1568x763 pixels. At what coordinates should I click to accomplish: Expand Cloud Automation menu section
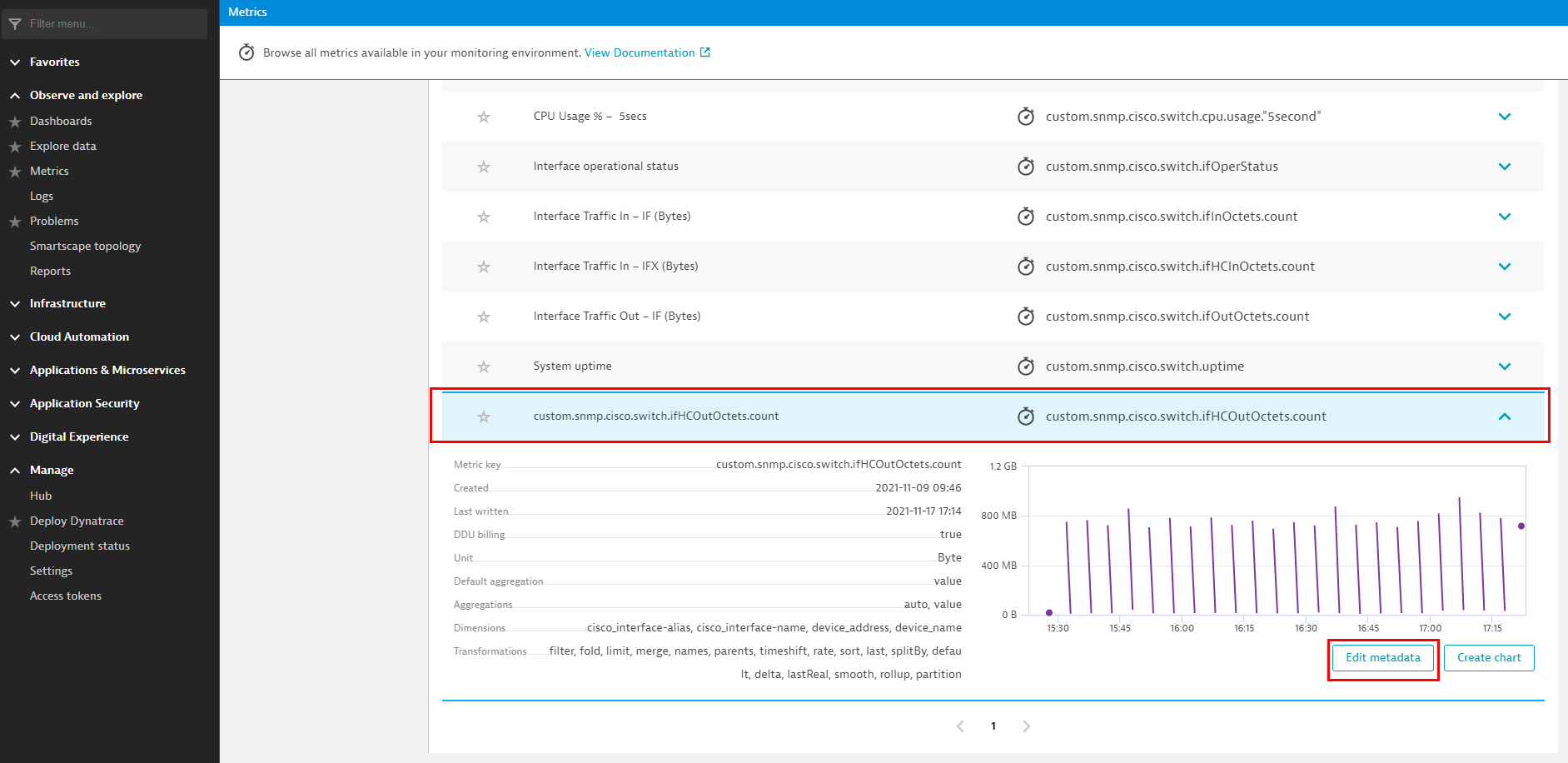pyautogui.click(x=15, y=337)
